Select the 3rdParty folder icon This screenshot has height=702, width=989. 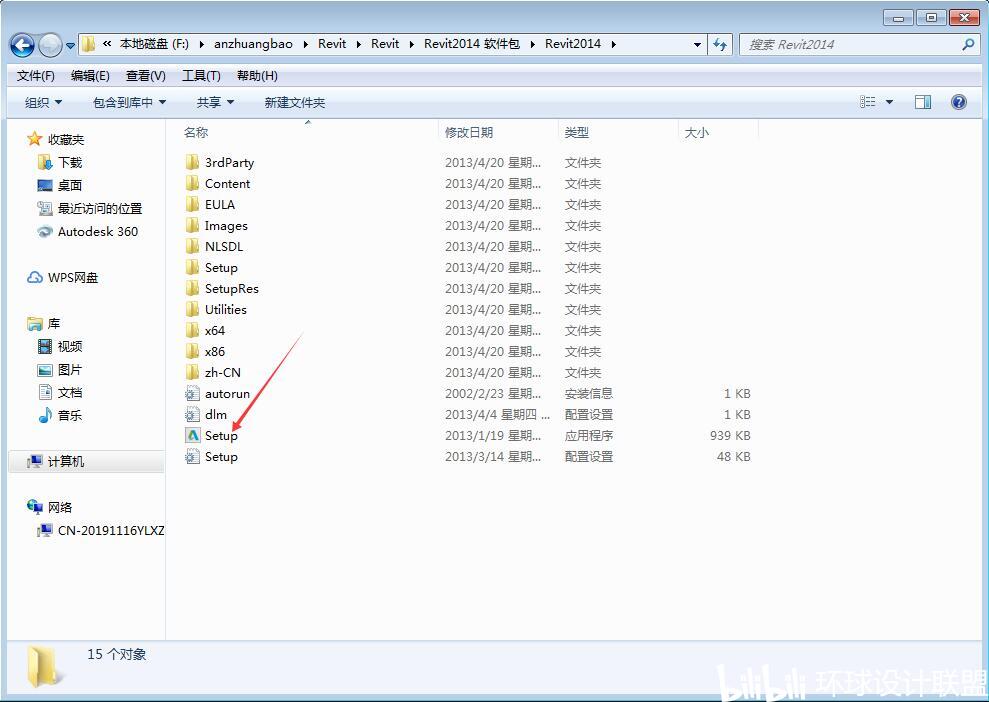click(192, 163)
